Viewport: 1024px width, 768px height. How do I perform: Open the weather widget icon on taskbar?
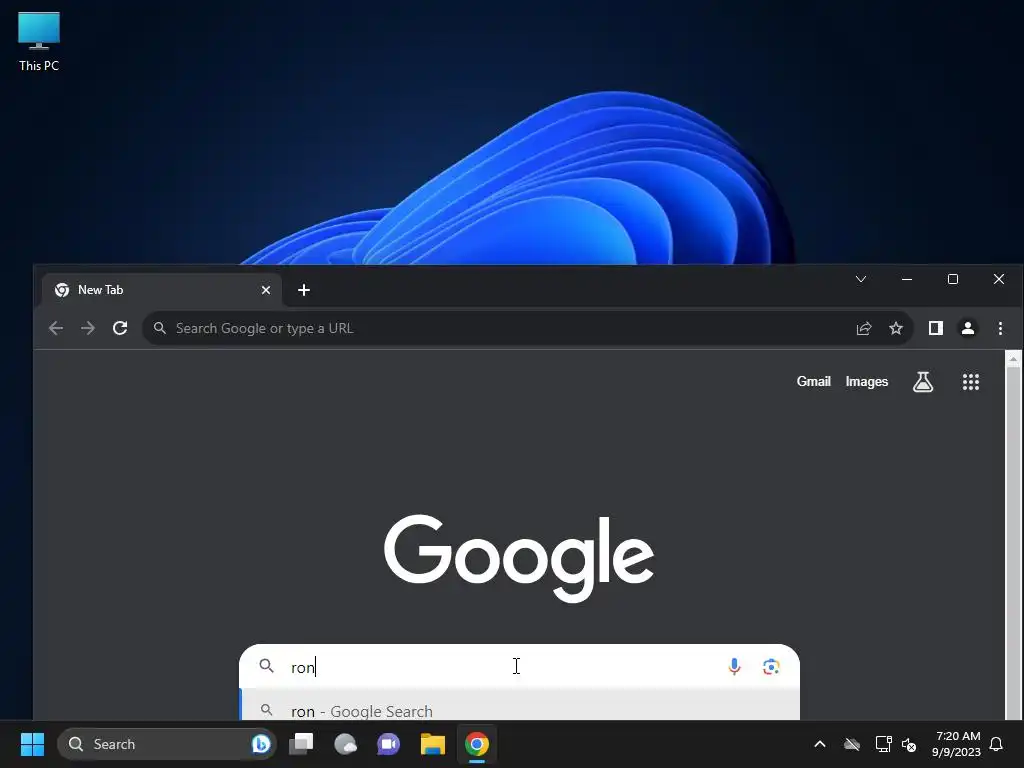[x=345, y=744]
